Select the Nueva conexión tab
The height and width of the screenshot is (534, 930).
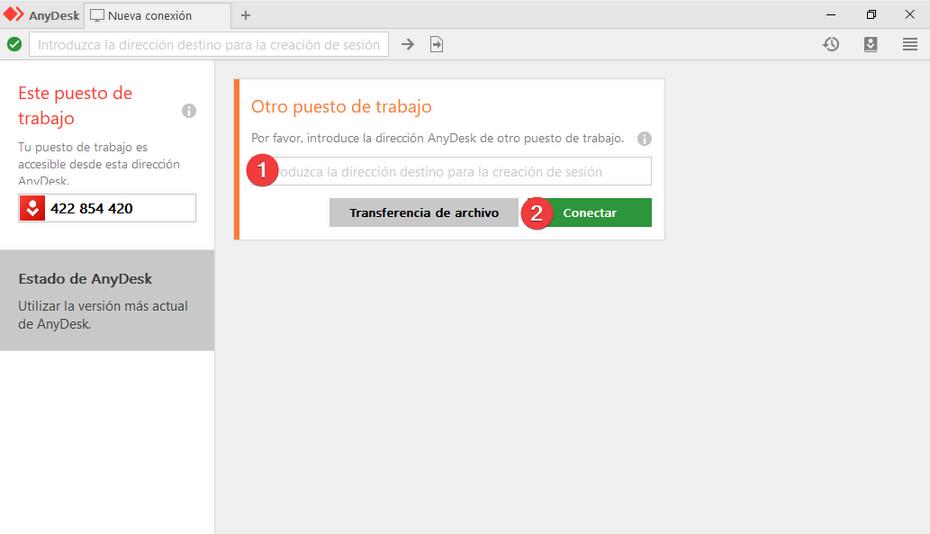[157, 15]
